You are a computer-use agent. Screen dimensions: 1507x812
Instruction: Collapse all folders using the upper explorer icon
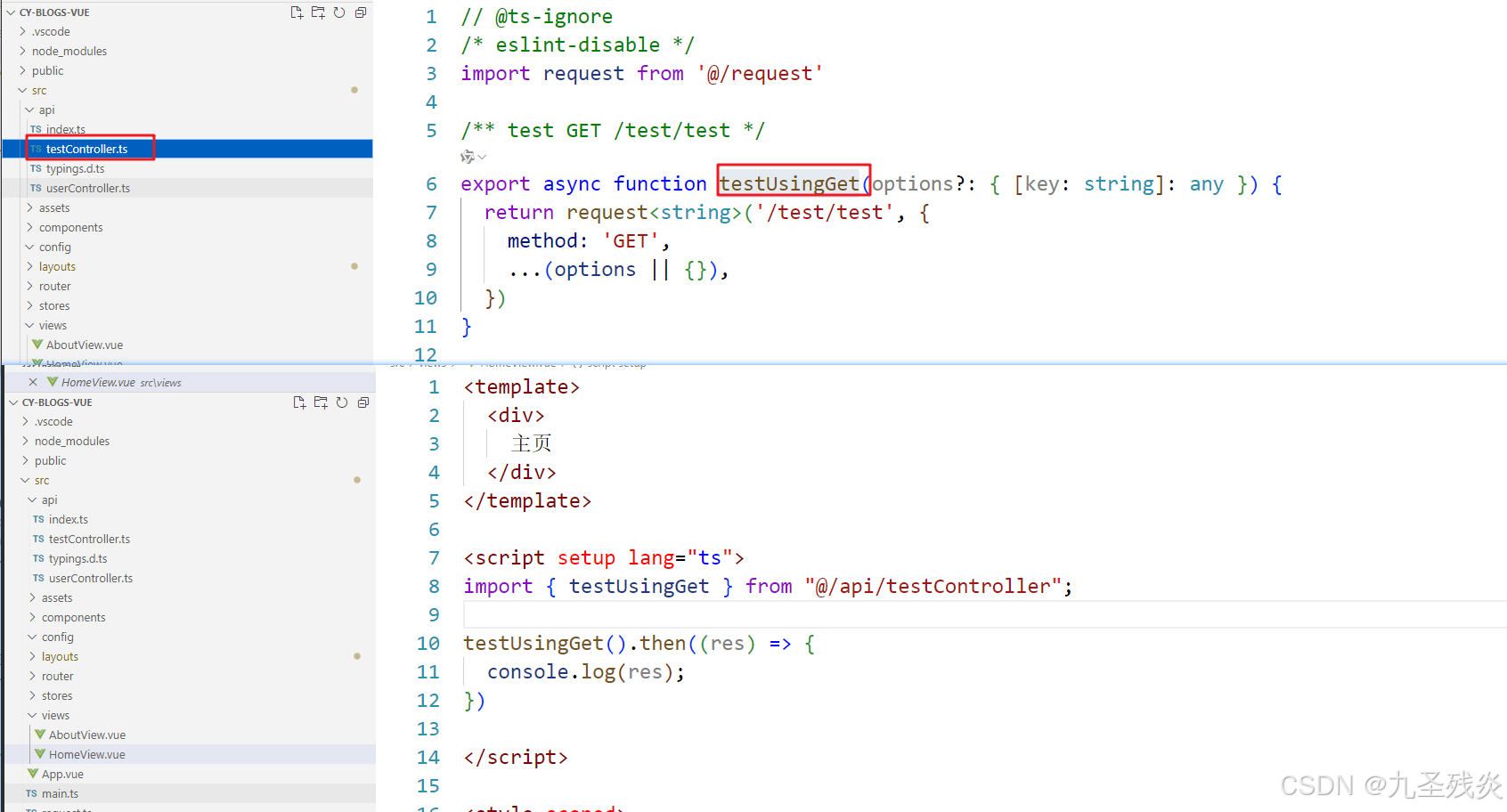point(361,12)
